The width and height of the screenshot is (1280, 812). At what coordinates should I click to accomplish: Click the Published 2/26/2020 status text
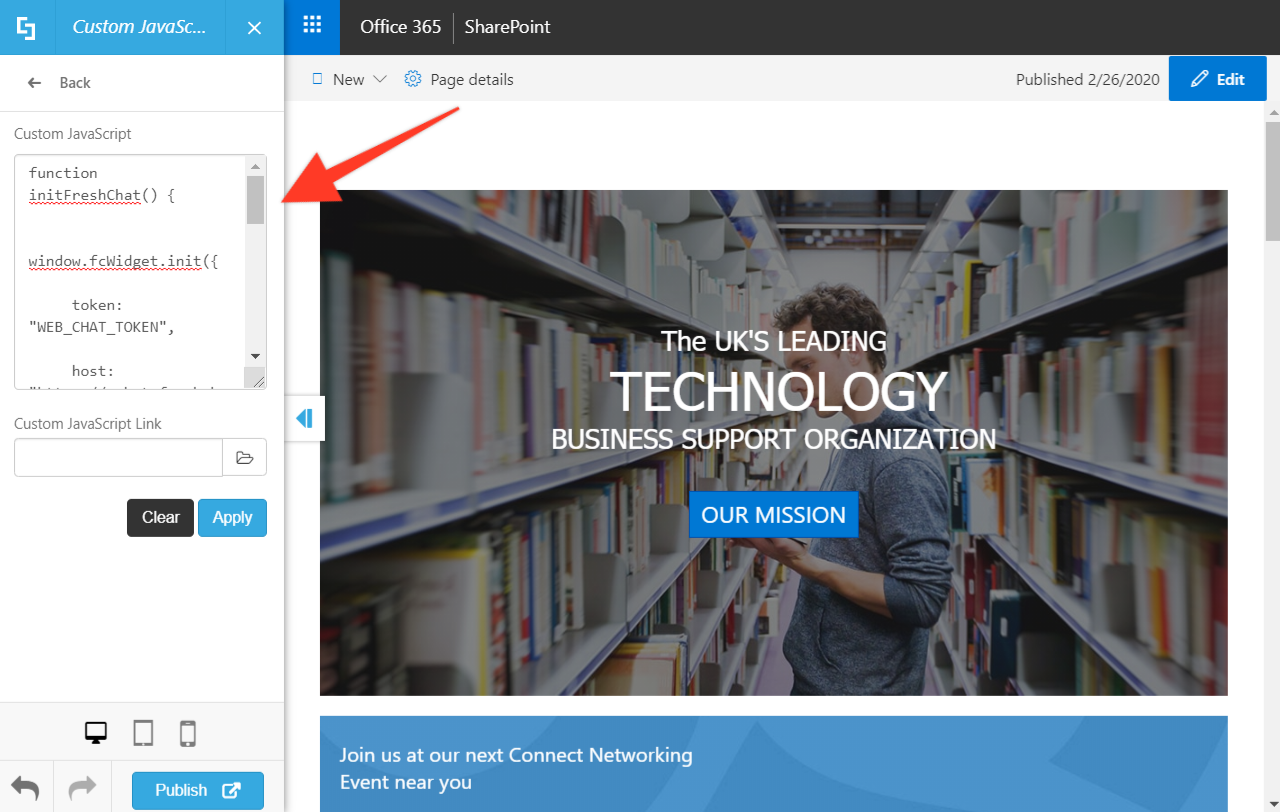[x=1087, y=79]
